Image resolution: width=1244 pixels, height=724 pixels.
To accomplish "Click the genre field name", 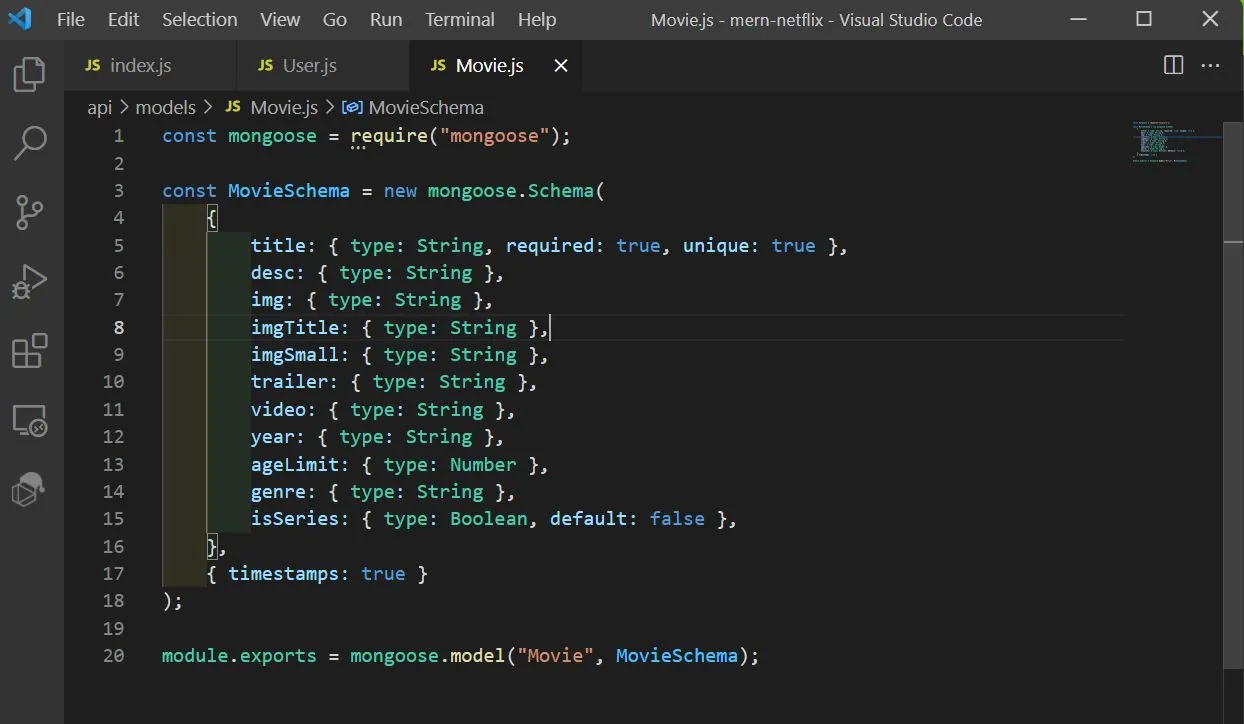I will 278,492.
